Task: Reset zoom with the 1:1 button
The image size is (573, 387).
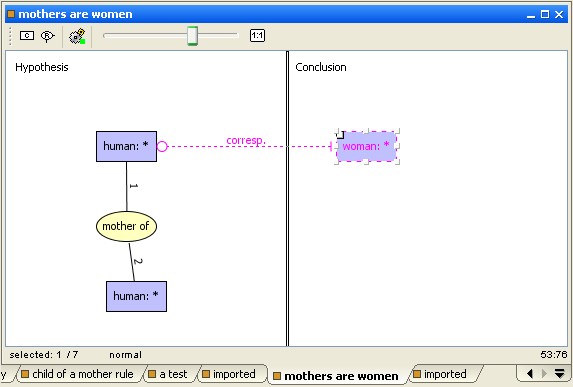Action: 257,35
